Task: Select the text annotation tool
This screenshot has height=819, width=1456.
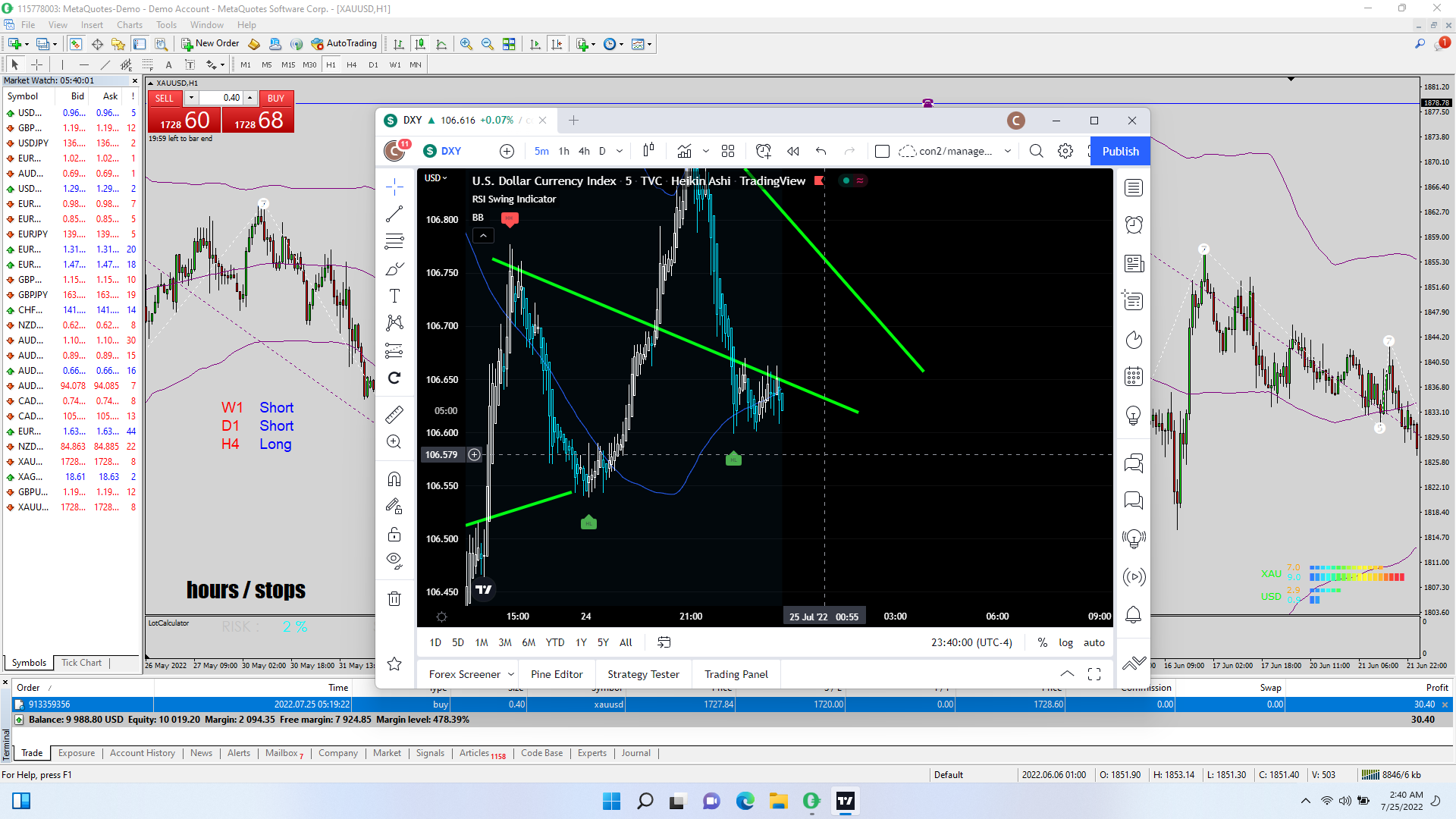Action: [x=394, y=296]
